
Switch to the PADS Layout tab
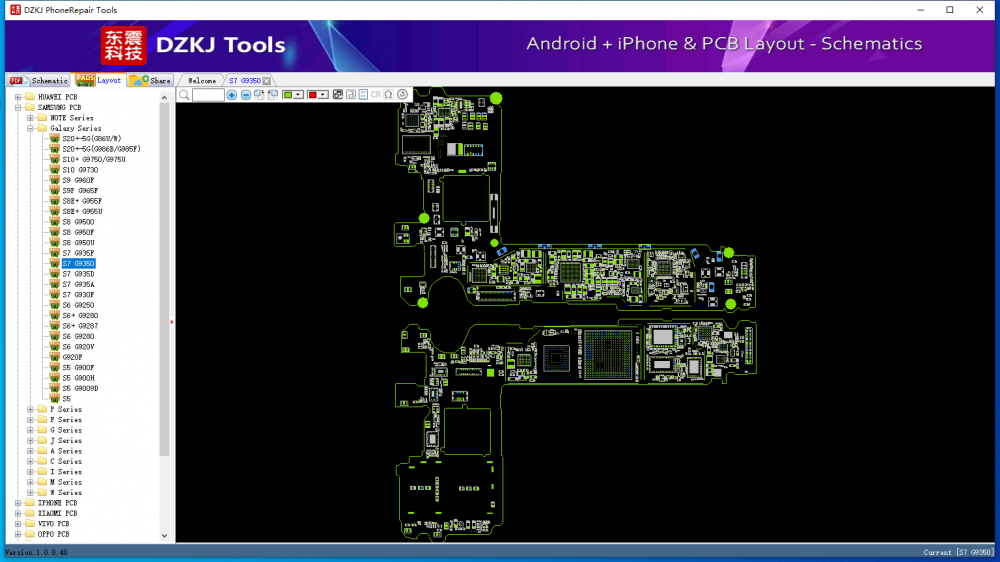pos(98,80)
